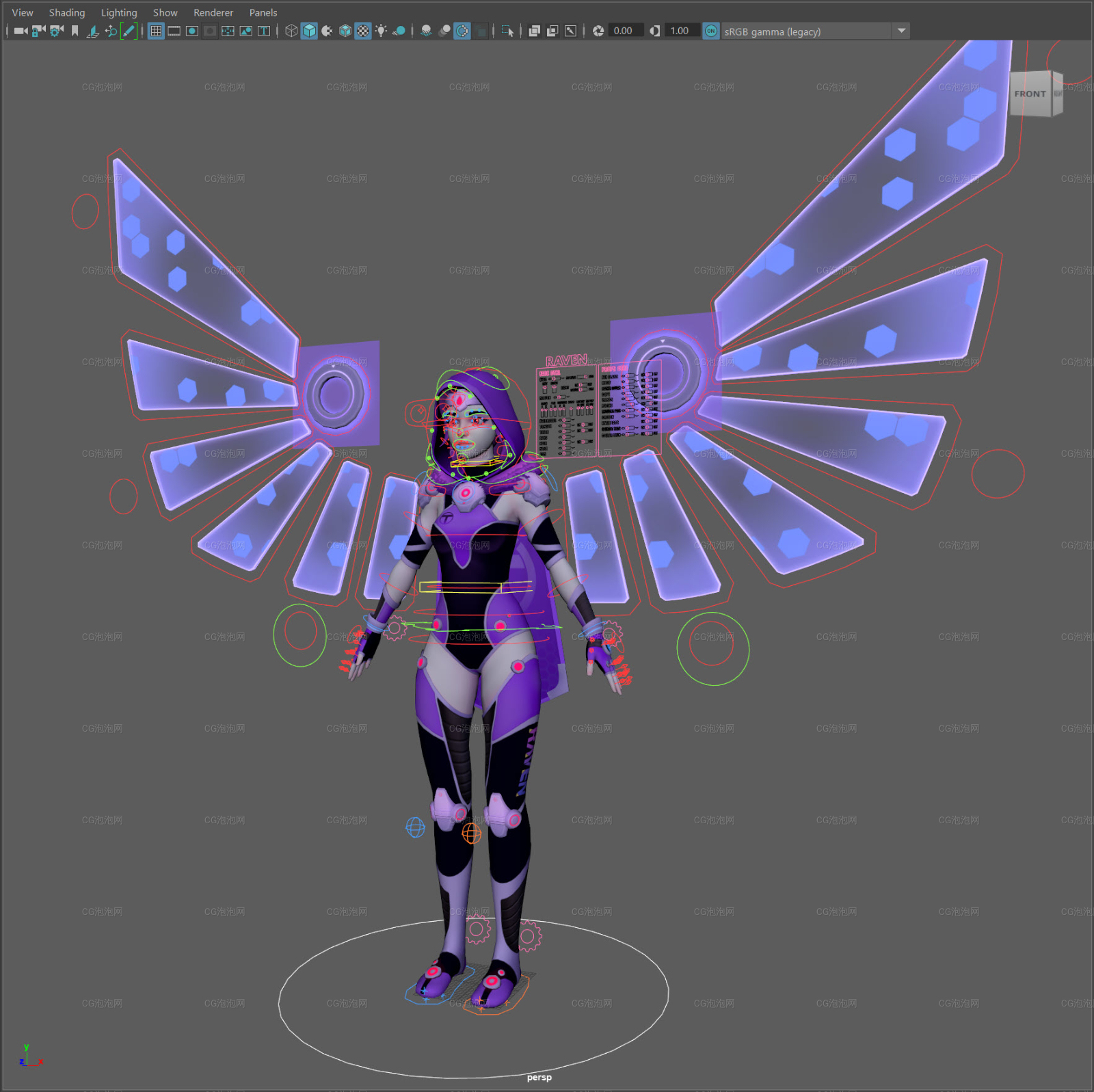1094x1092 pixels.
Task: Select the blue globe knee control
Action: point(415,827)
